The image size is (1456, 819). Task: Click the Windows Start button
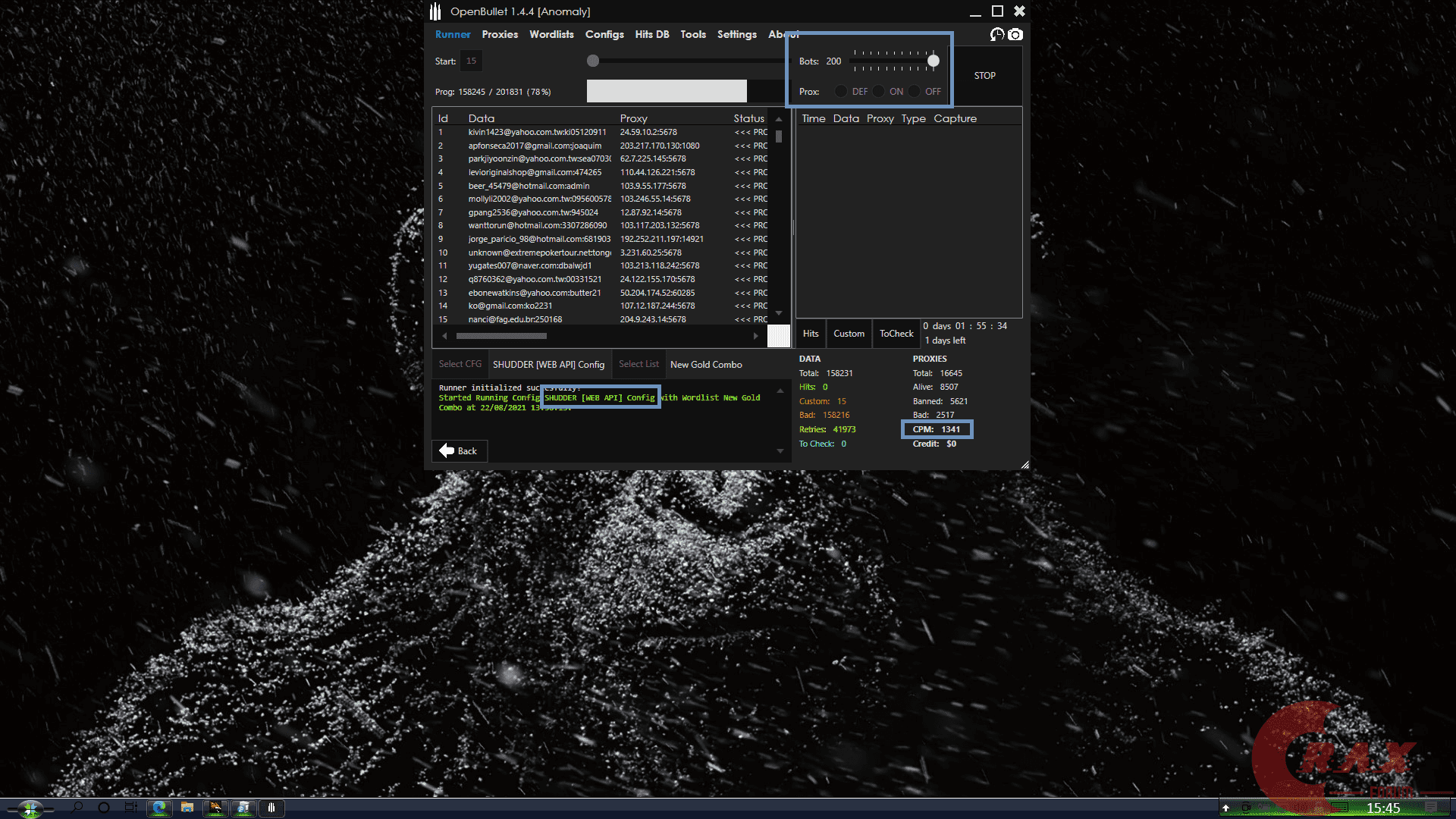point(30,808)
